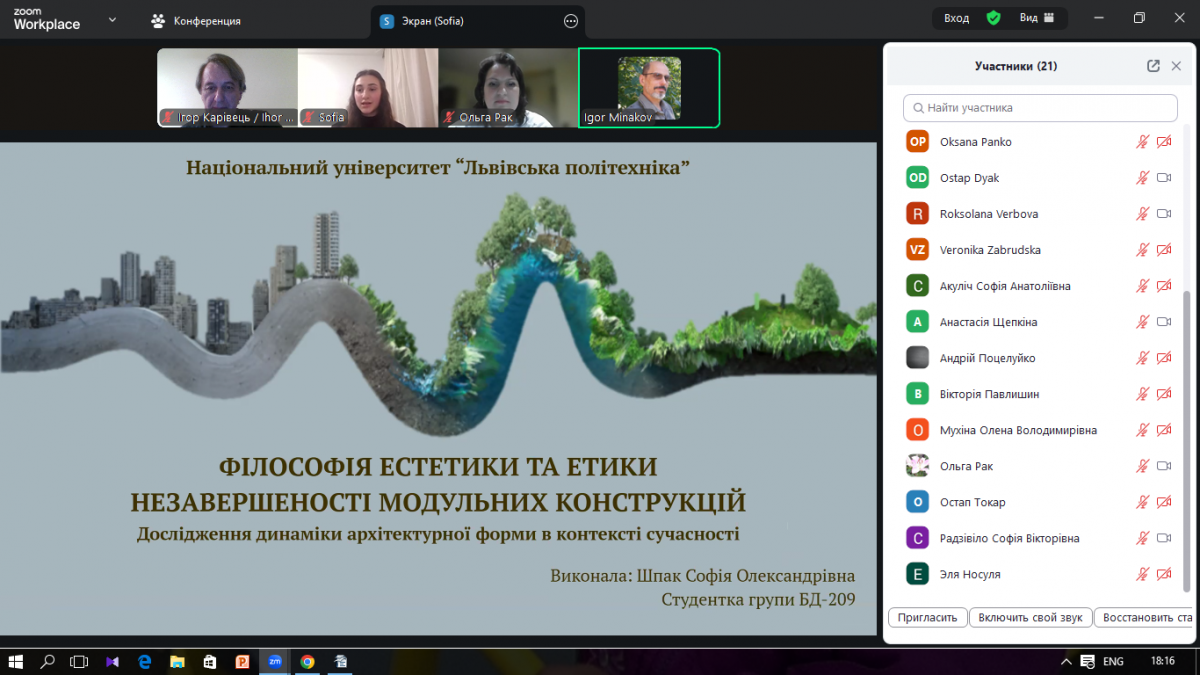Open PowerPoint from the taskbar
This screenshot has width=1200, height=675.
point(242,661)
